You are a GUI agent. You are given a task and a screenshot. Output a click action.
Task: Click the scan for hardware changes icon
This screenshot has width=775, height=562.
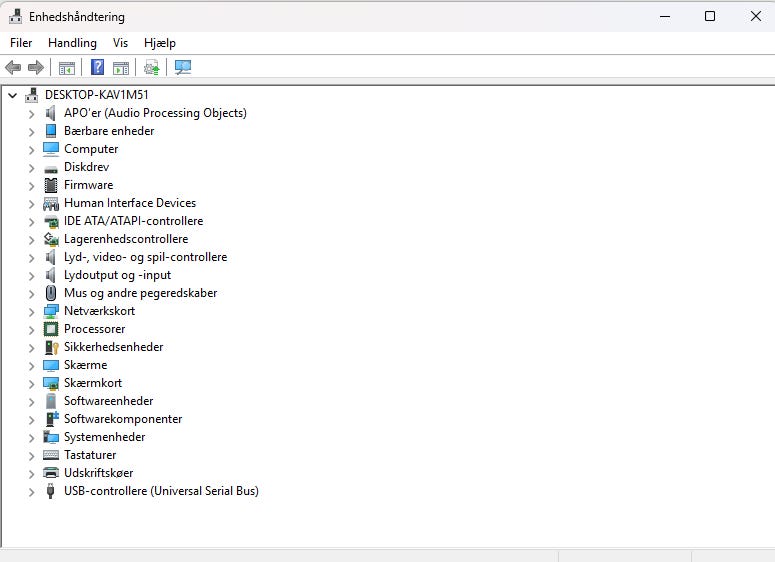click(x=183, y=67)
